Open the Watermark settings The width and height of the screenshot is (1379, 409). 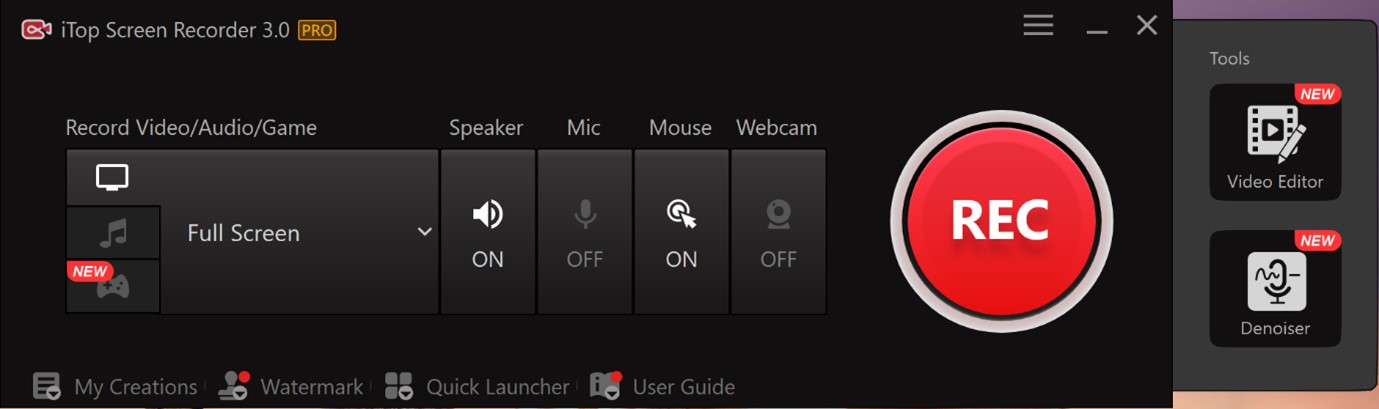coord(291,386)
